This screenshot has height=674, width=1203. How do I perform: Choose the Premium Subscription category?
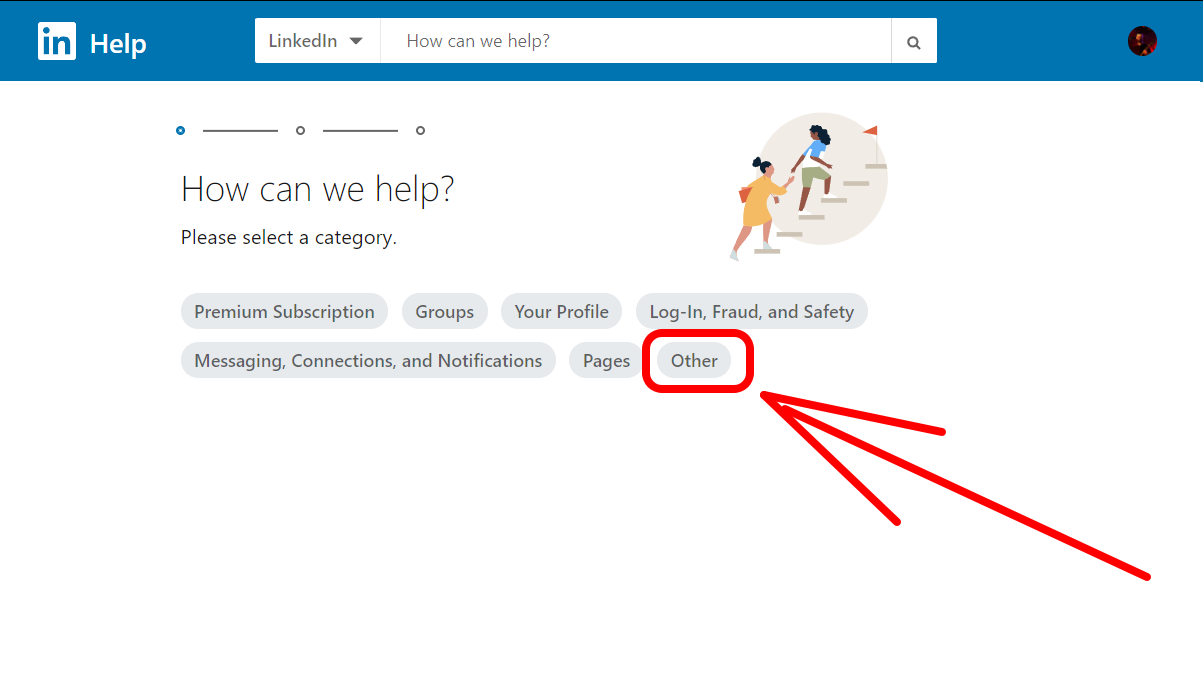point(284,311)
